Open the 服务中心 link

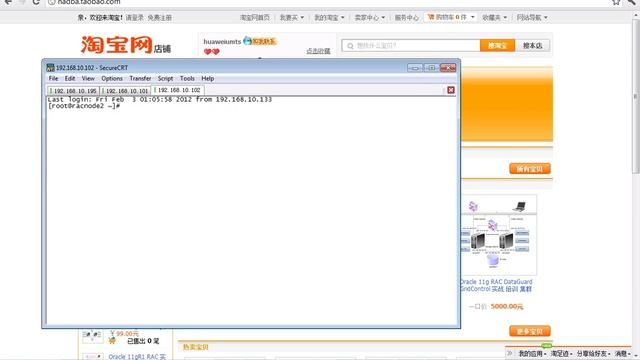click(407, 18)
